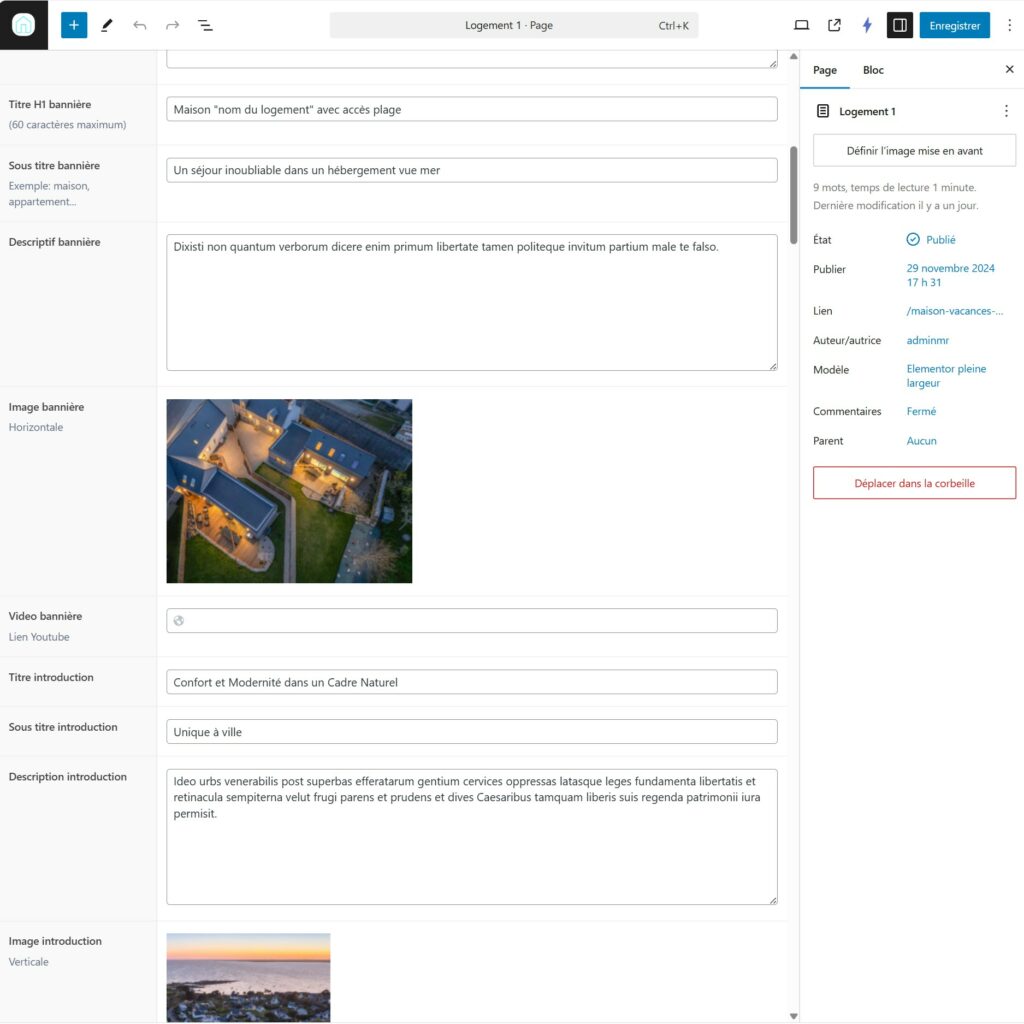Click the Image bannière label

pos(46,407)
